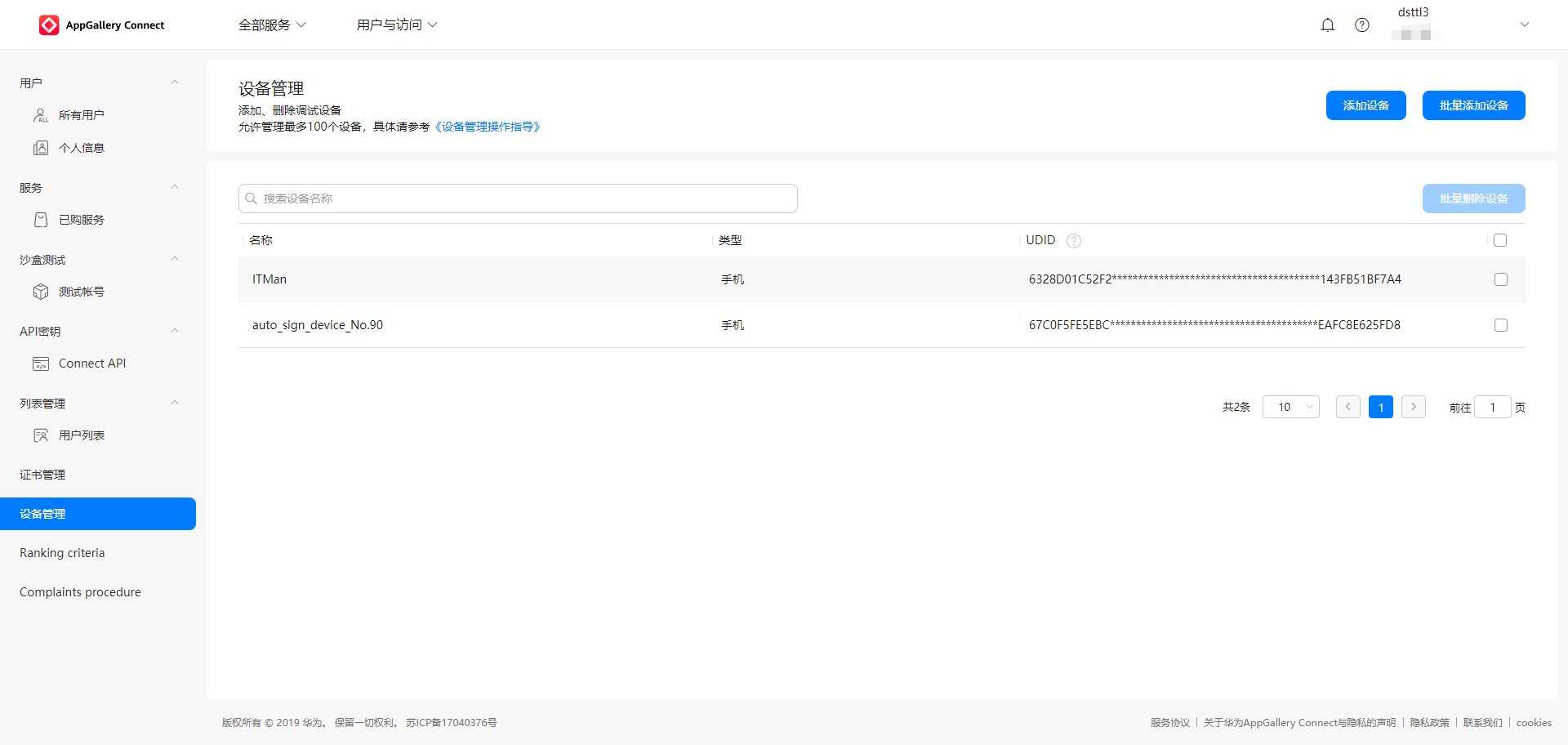Open 已购服务 in the sidebar

click(81, 220)
